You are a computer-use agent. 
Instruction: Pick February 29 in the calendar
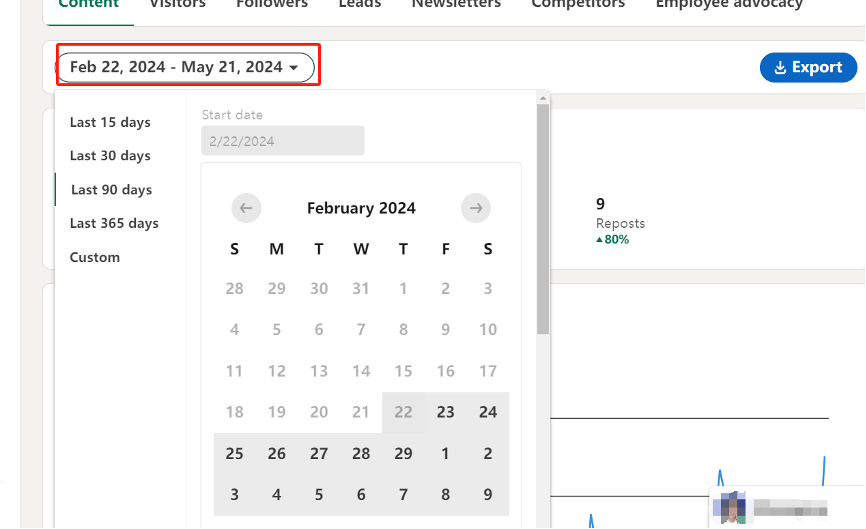click(403, 453)
